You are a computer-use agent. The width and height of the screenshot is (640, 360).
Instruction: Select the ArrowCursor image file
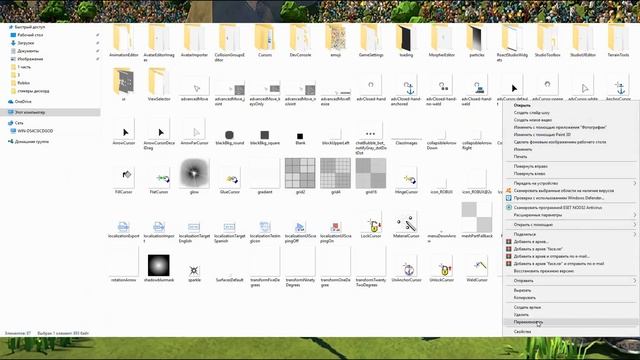point(124,132)
